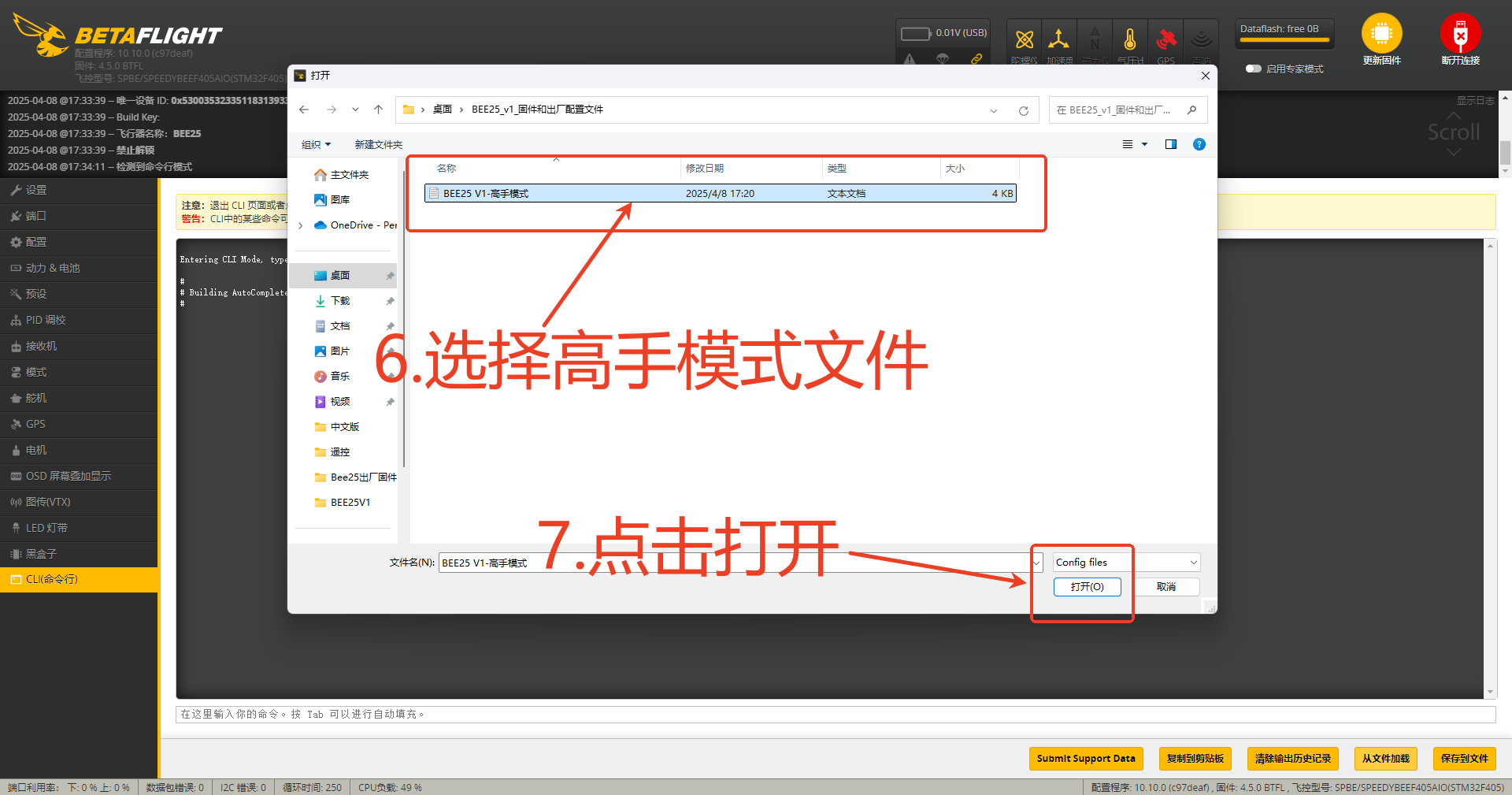Click the barometer sensor icon
The height and width of the screenshot is (795, 1512).
[x=1130, y=39]
